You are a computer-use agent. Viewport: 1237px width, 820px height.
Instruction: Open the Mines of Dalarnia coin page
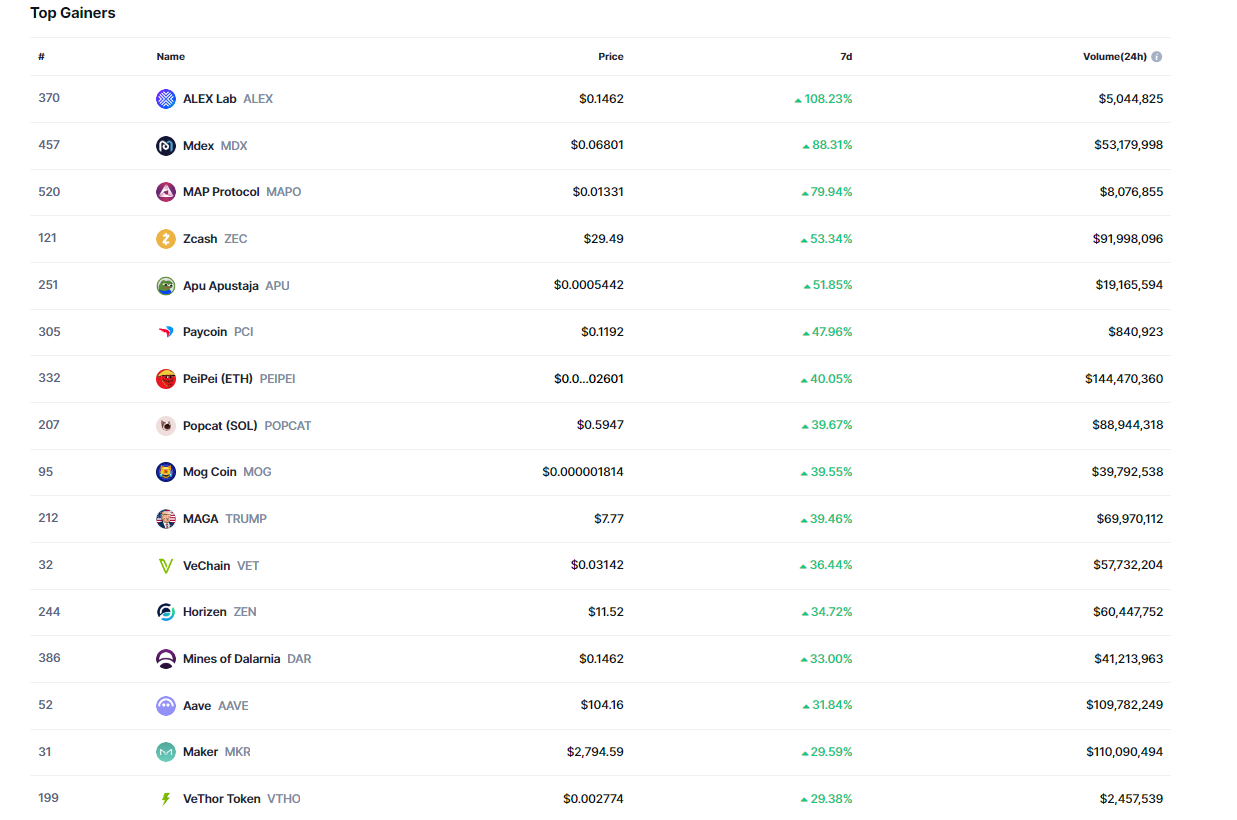click(232, 659)
